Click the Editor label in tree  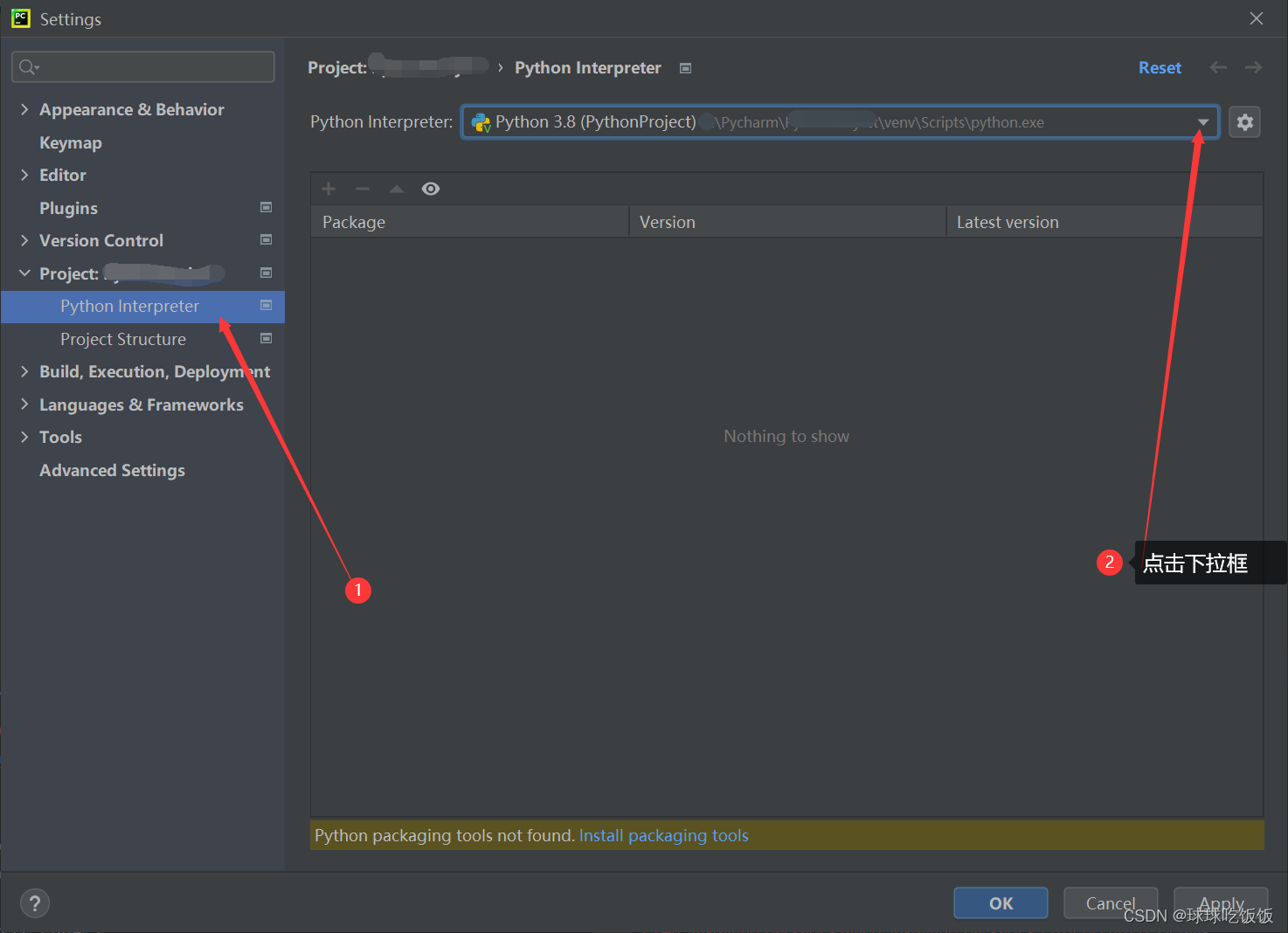[63, 175]
